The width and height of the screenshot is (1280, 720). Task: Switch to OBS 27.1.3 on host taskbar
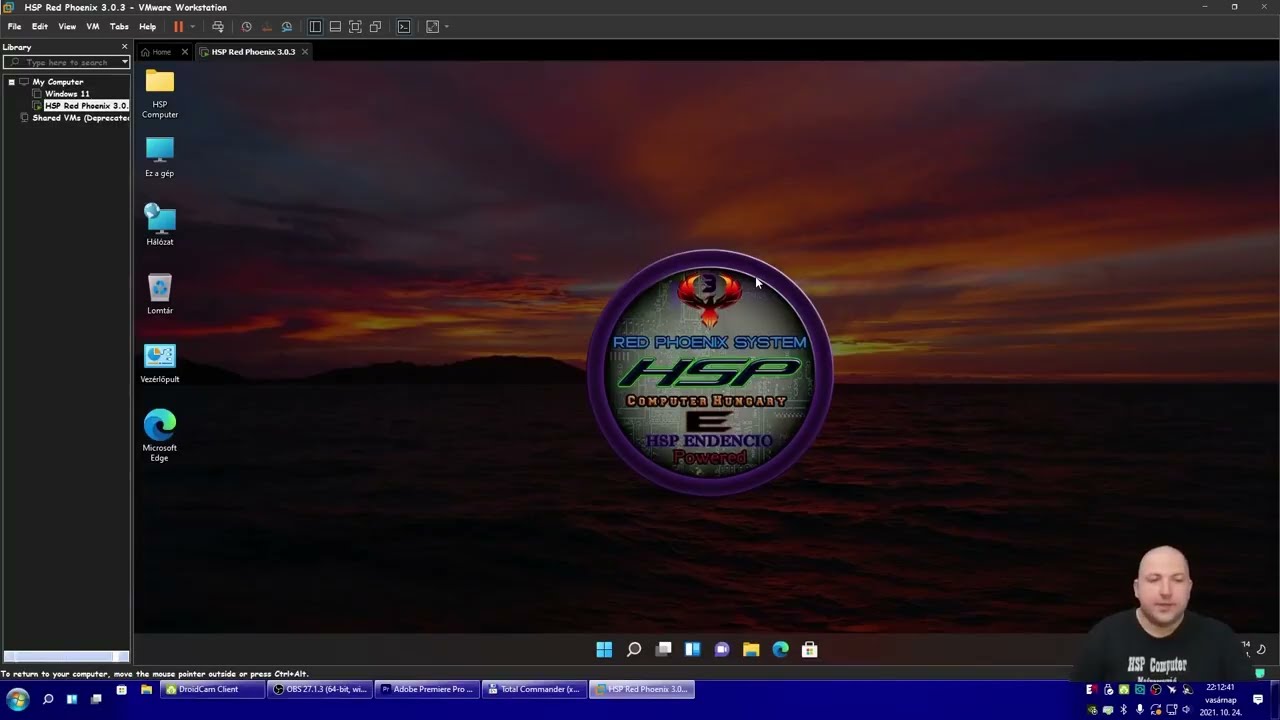(x=321, y=689)
